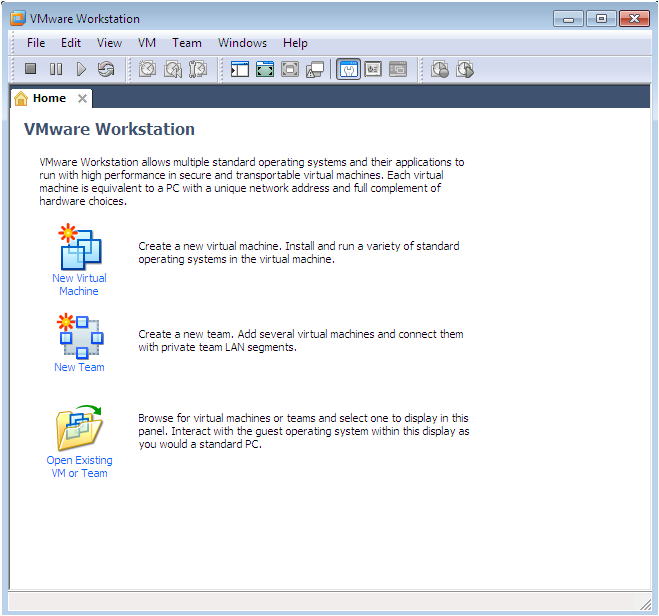
Task: Click 'Browse for virtual machines or teams' text
Action: tap(304, 431)
